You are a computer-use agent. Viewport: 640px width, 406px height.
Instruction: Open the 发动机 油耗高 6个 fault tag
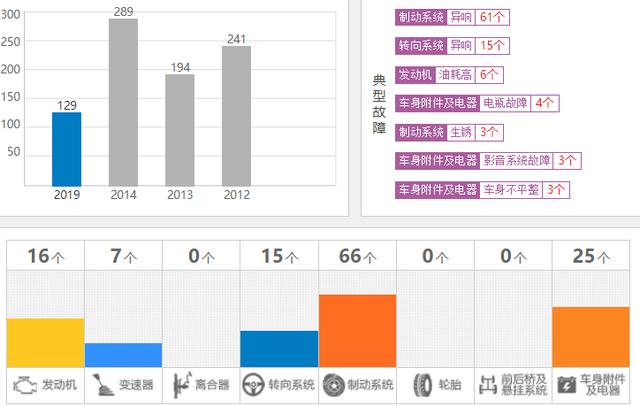click(x=449, y=75)
